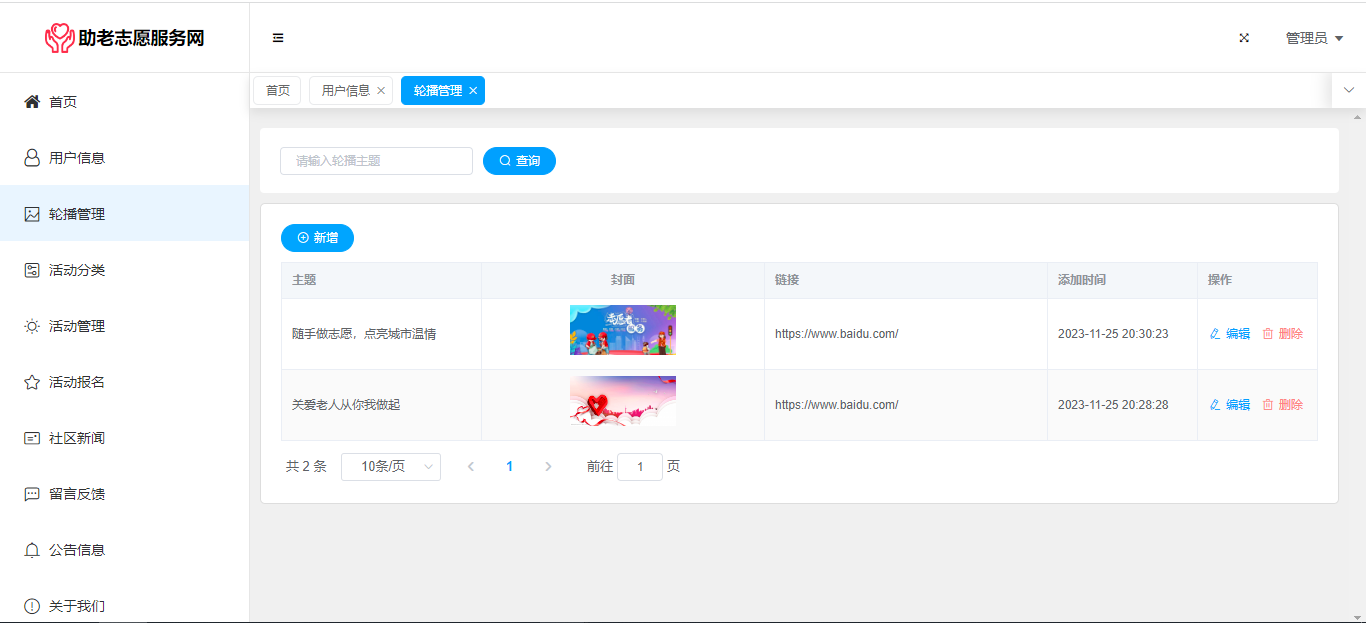Click the fullscreen toggle icon in header
Image resolution: width=1366 pixels, height=623 pixels.
(1244, 38)
